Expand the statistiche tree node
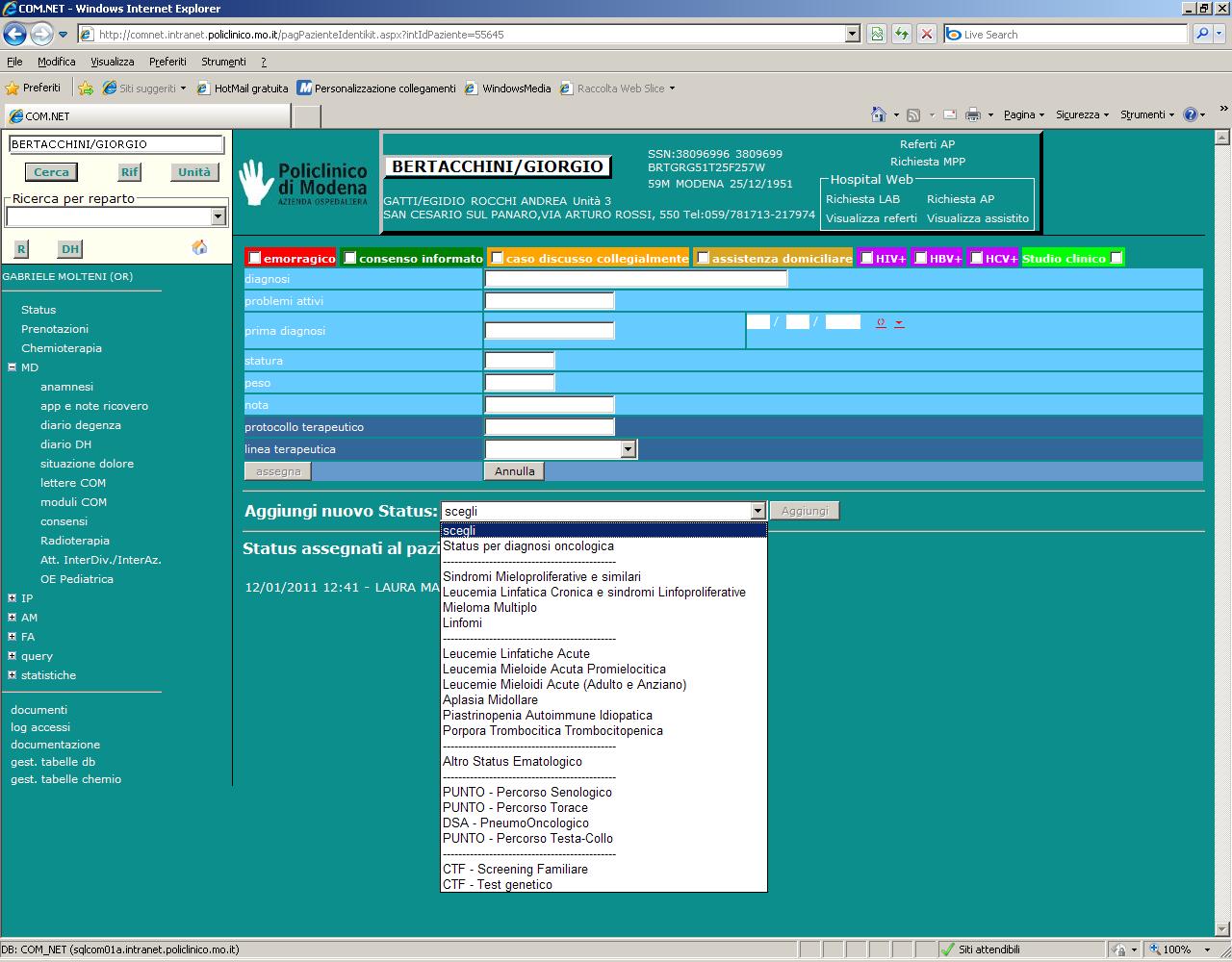1232x962 pixels. (12, 674)
